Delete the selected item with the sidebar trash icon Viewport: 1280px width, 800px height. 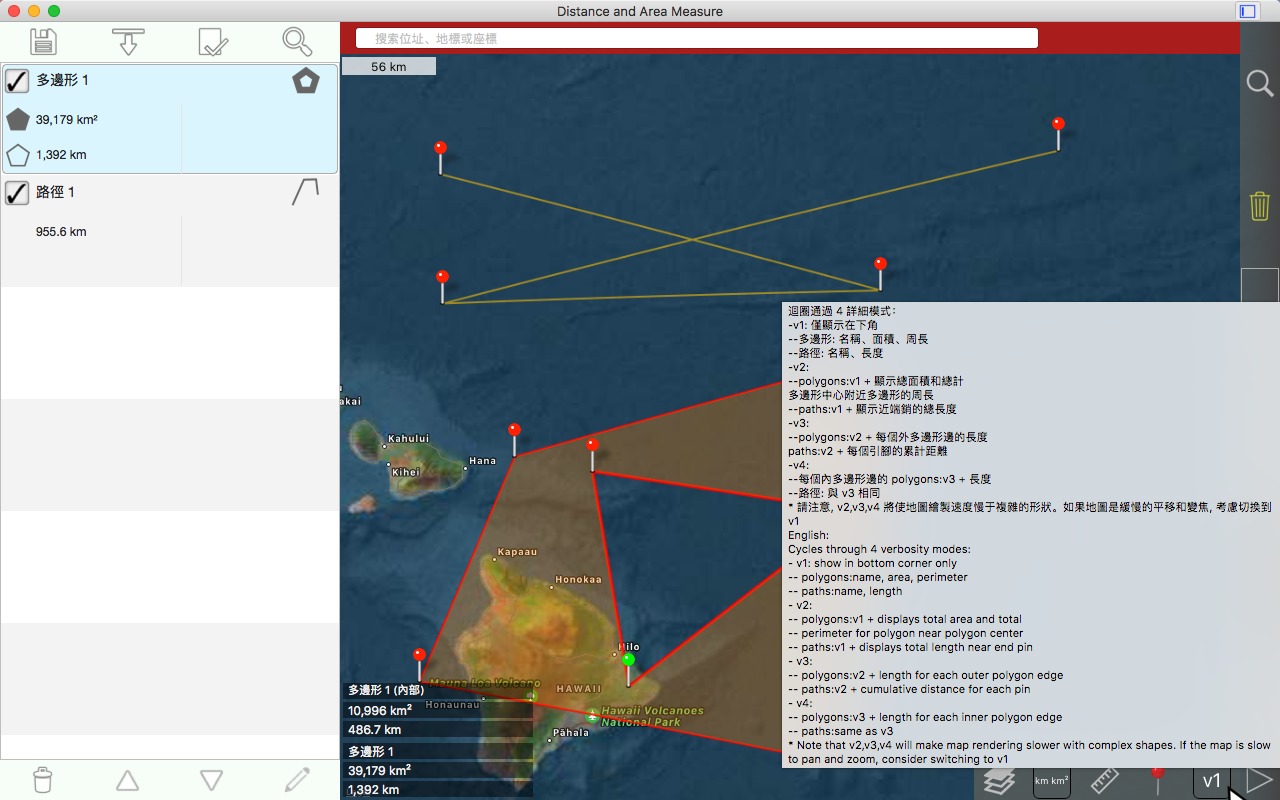click(x=42, y=780)
